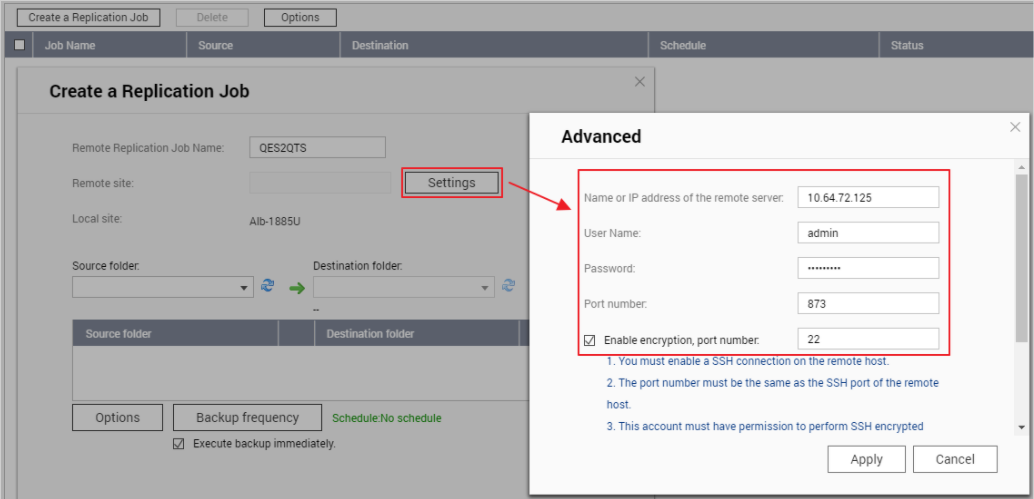Sort jobs by Job Name column header
Image resolution: width=1034 pixels, height=499 pixels.
click(x=69, y=45)
